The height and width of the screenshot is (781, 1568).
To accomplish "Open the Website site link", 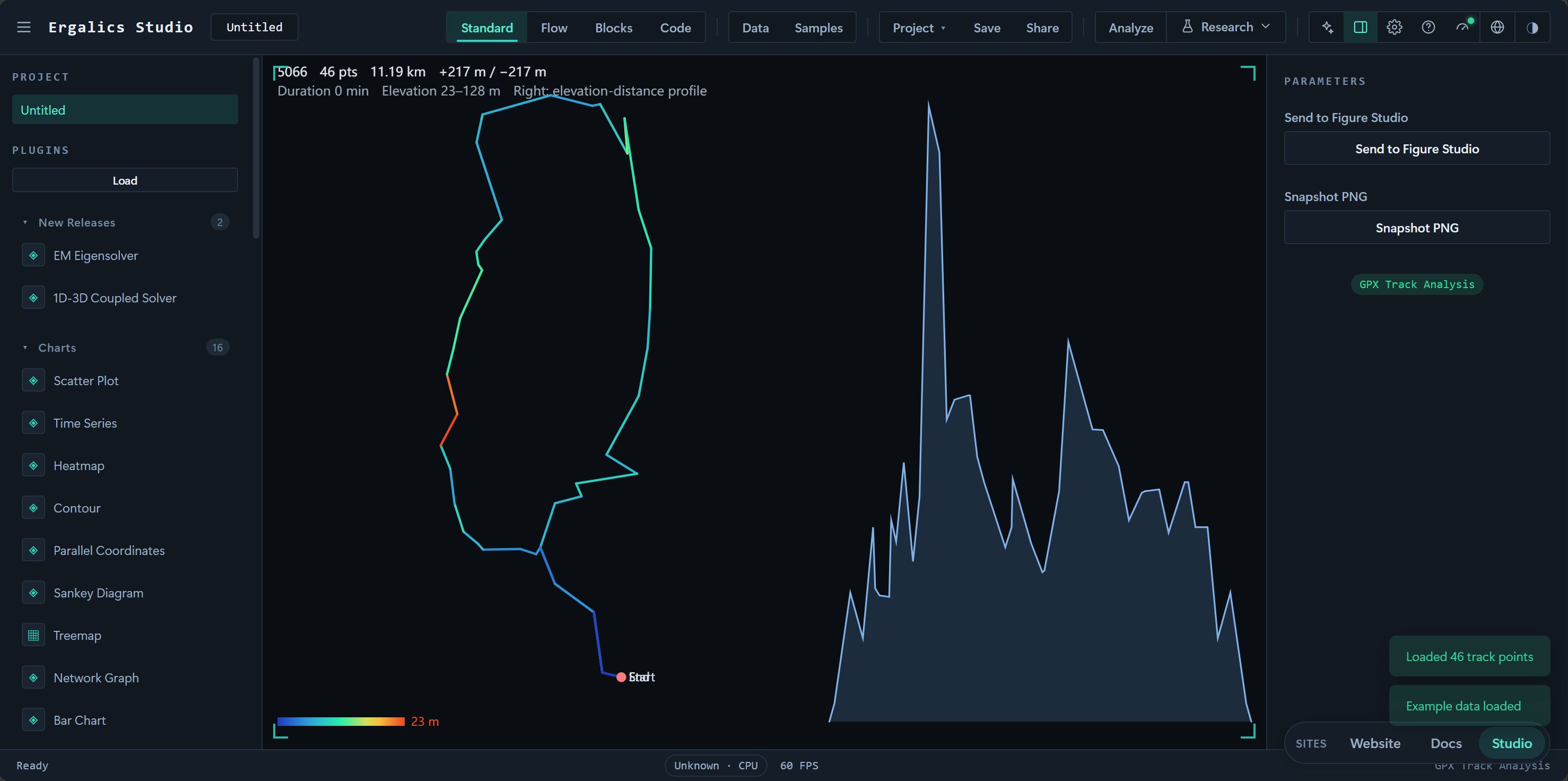I will click(1375, 743).
